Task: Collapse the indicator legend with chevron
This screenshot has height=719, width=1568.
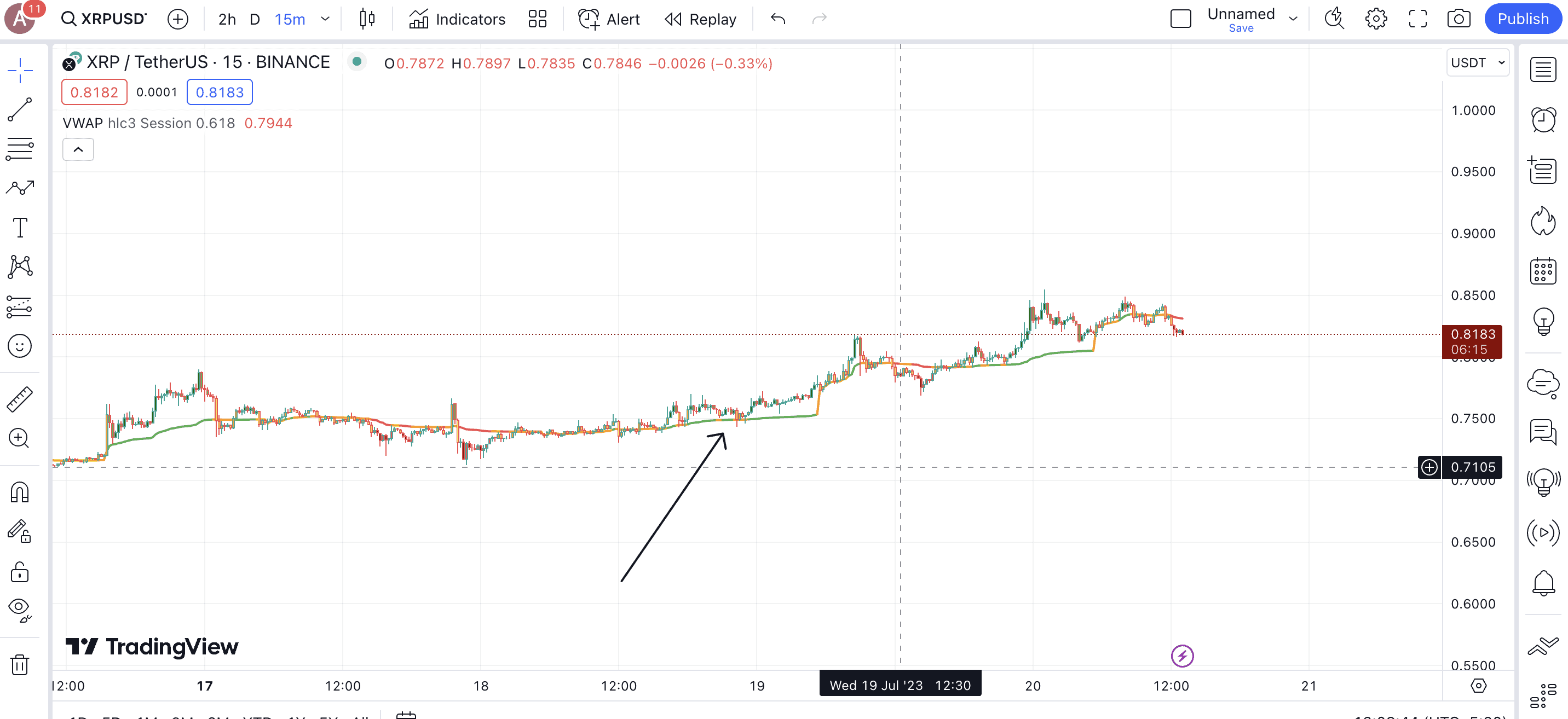Action: click(x=78, y=149)
